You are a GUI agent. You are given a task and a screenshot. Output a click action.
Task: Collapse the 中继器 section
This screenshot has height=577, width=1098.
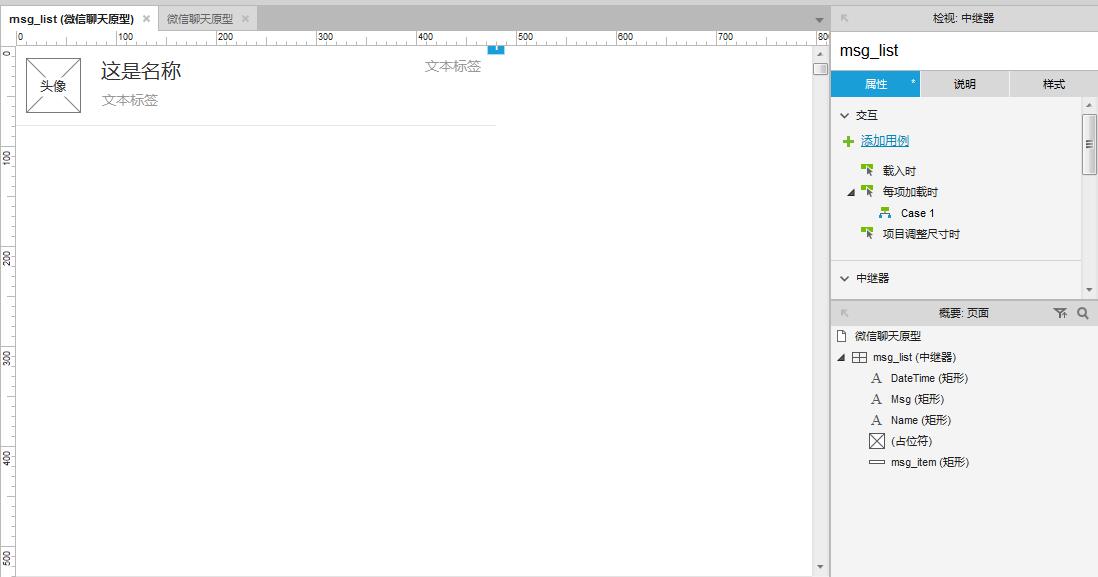845,279
